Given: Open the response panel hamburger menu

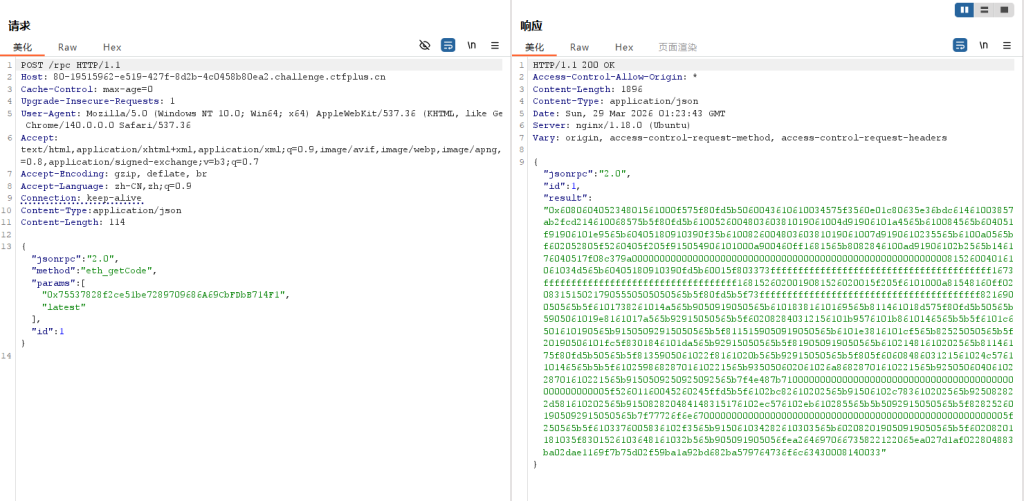Looking at the screenshot, I should pyautogui.click(x=1007, y=46).
